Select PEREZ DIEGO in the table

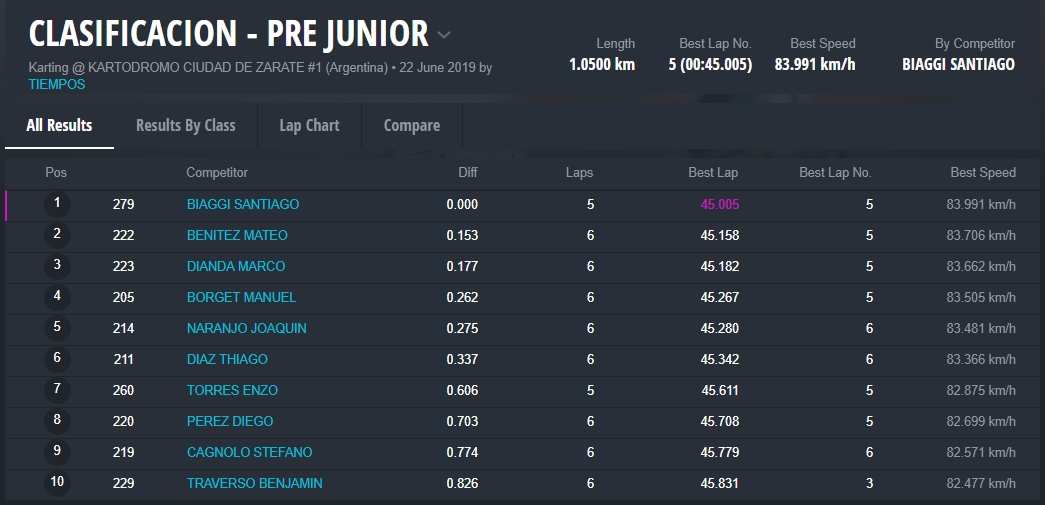pos(230,421)
